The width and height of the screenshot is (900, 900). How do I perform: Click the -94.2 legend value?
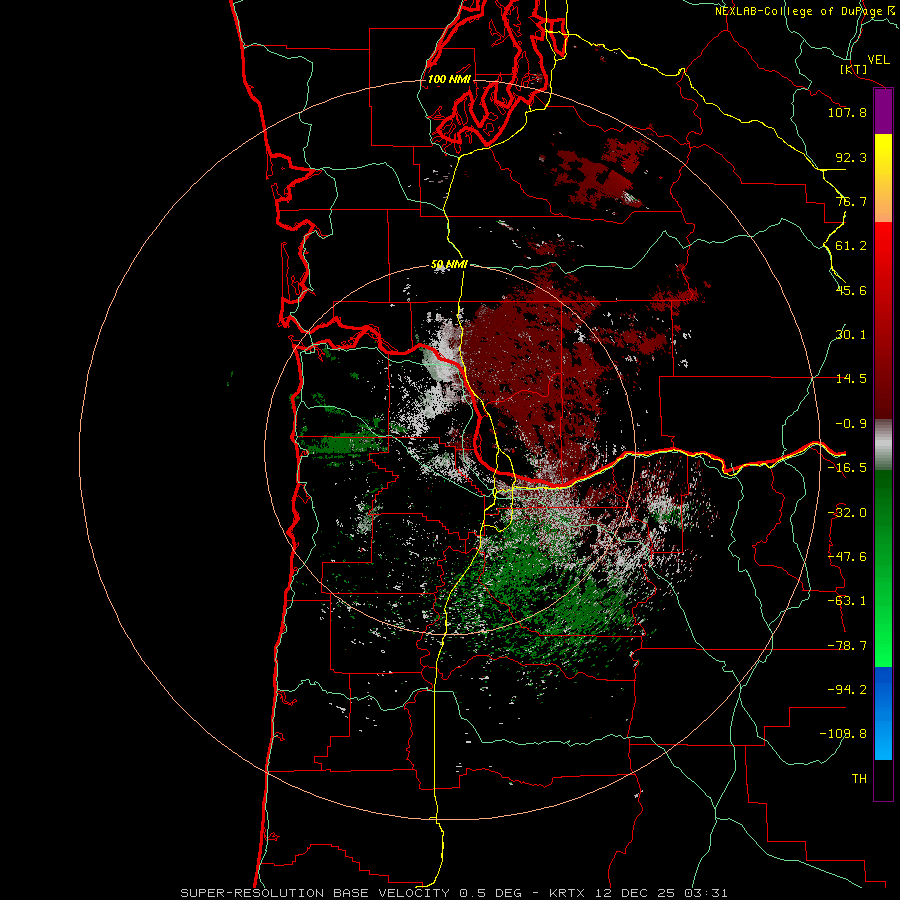847,690
